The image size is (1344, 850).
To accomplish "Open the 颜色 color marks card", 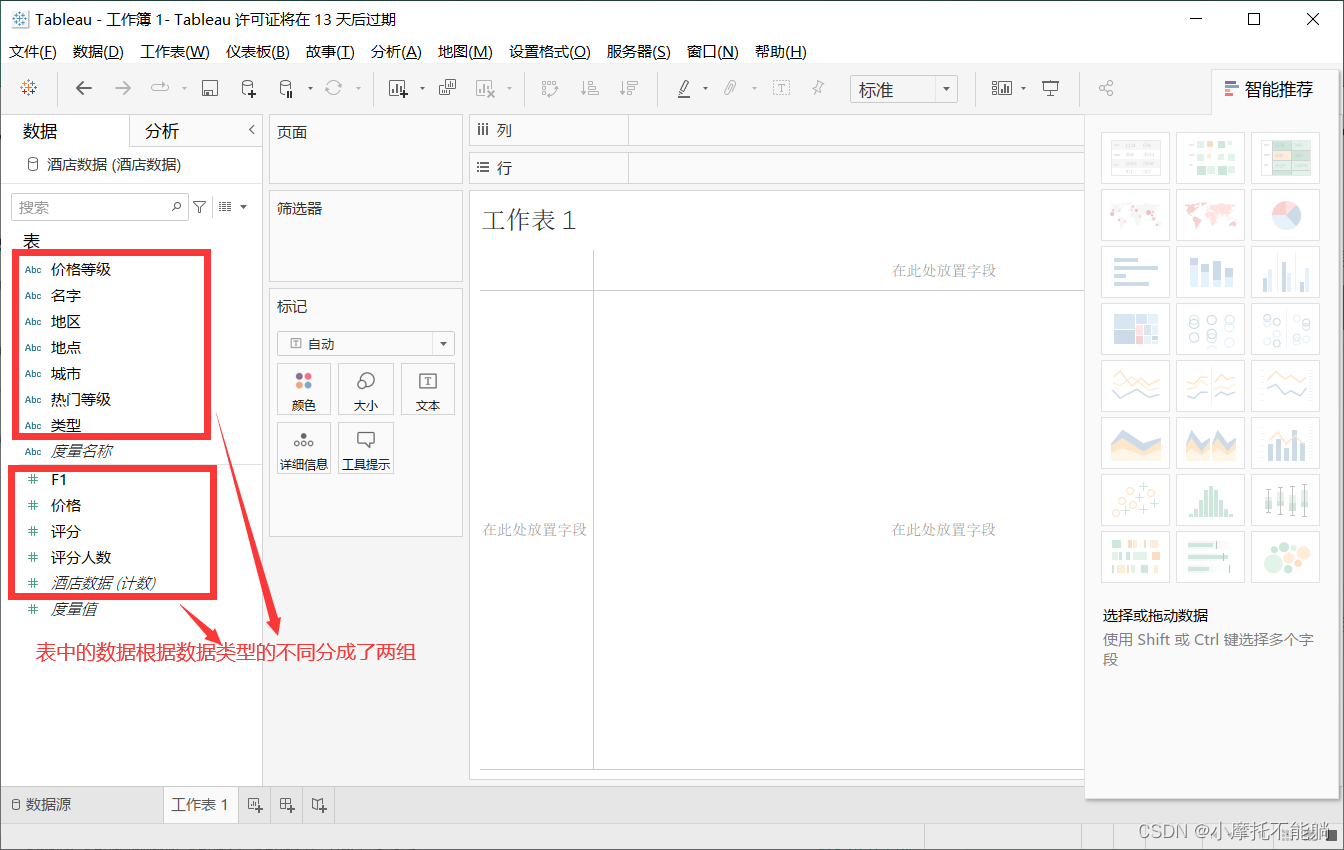I will (x=304, y=390).
